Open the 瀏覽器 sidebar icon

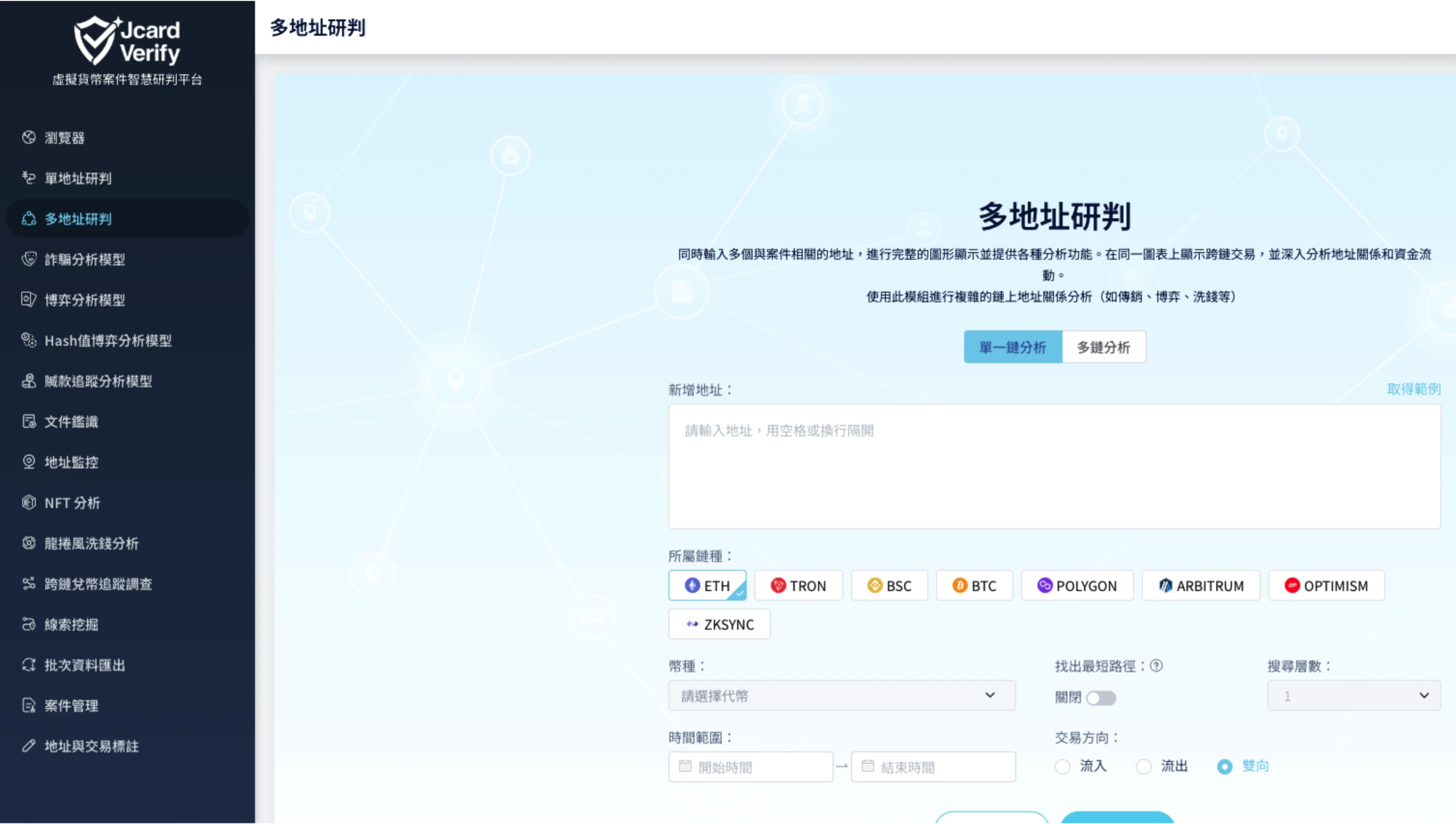(x=29, y=138)
